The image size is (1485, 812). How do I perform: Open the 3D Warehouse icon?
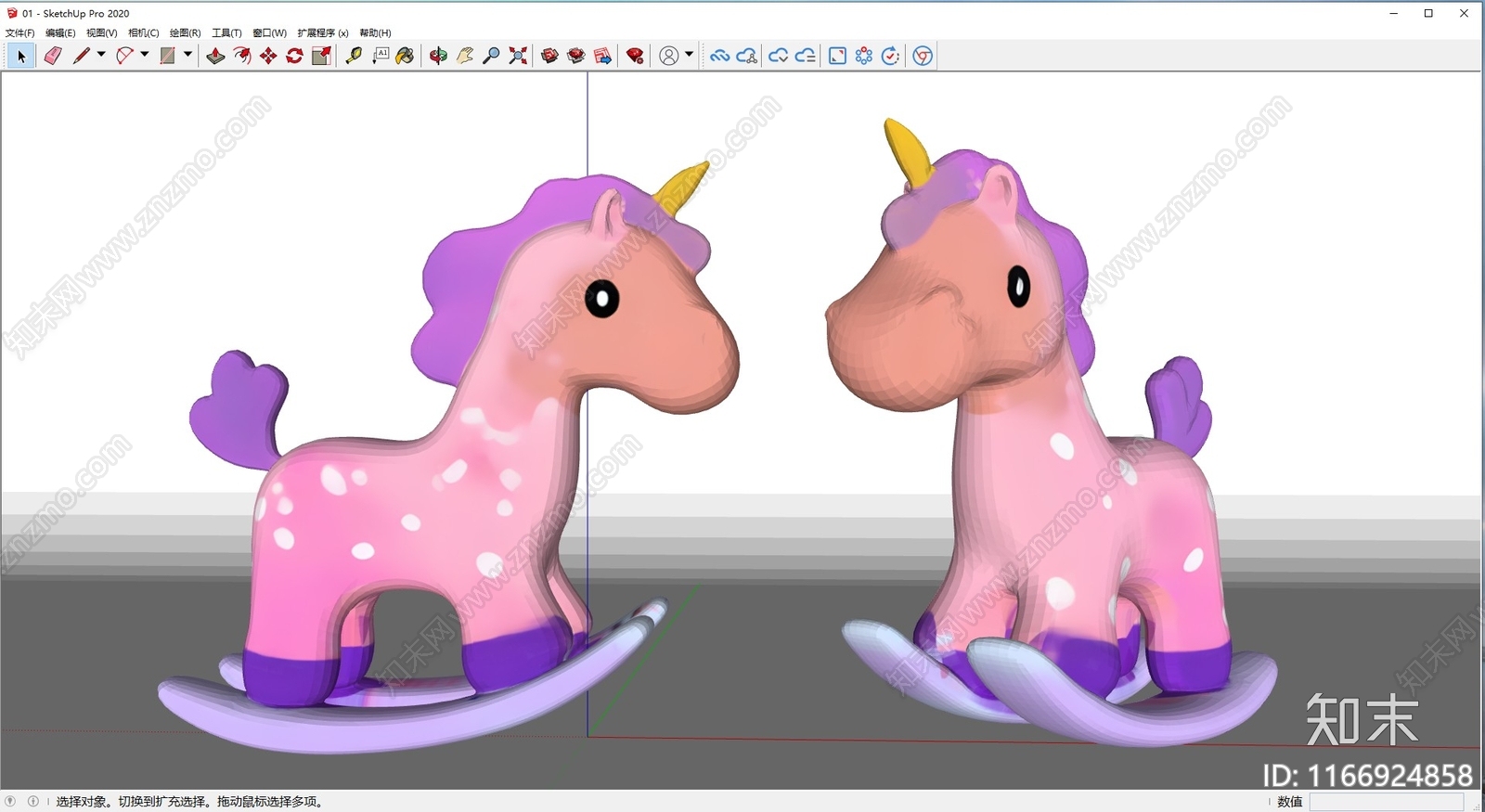tap(549, 56)
